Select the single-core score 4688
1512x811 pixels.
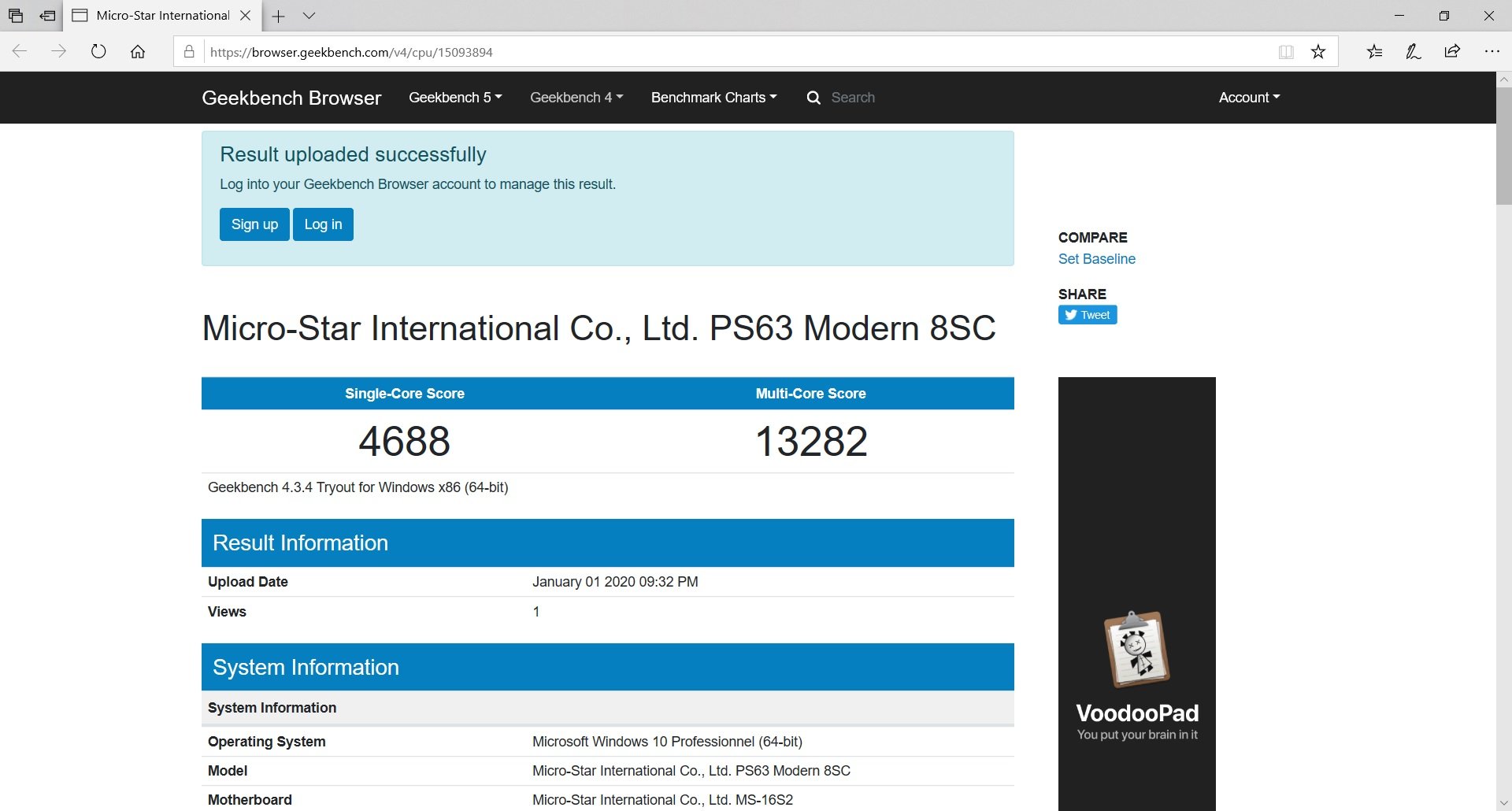point(404,441)
